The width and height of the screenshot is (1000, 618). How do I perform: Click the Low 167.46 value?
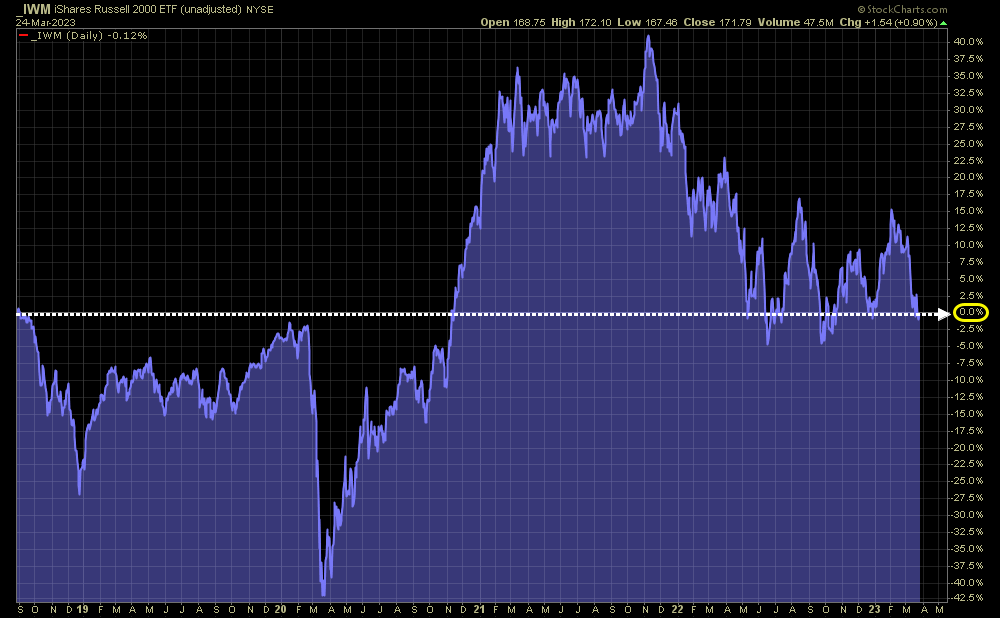[x=647, y=22]
